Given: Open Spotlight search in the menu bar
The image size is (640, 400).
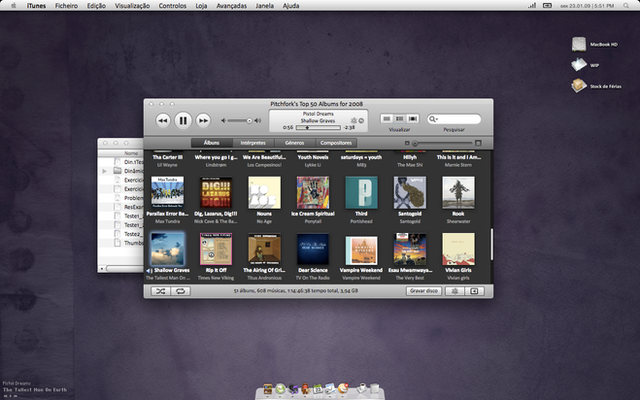Looking at the screenshot, I should (626, 6).
